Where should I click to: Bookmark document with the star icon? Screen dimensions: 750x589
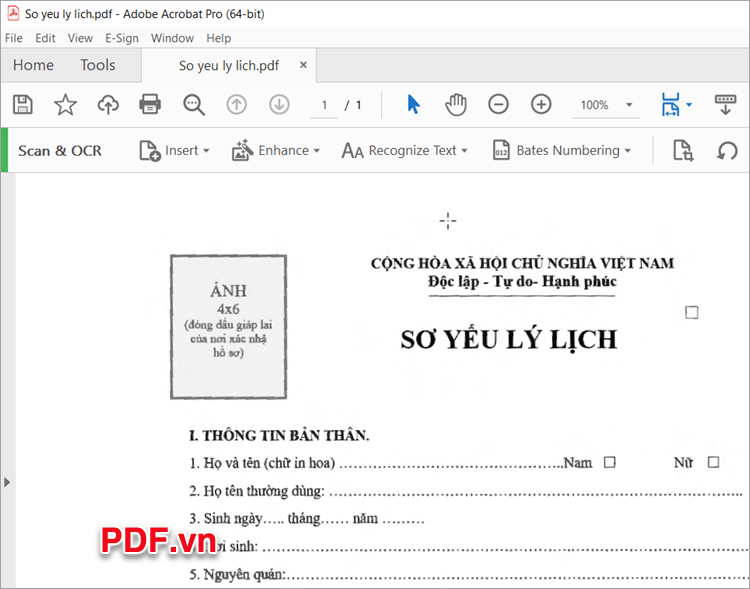[65, 104]
